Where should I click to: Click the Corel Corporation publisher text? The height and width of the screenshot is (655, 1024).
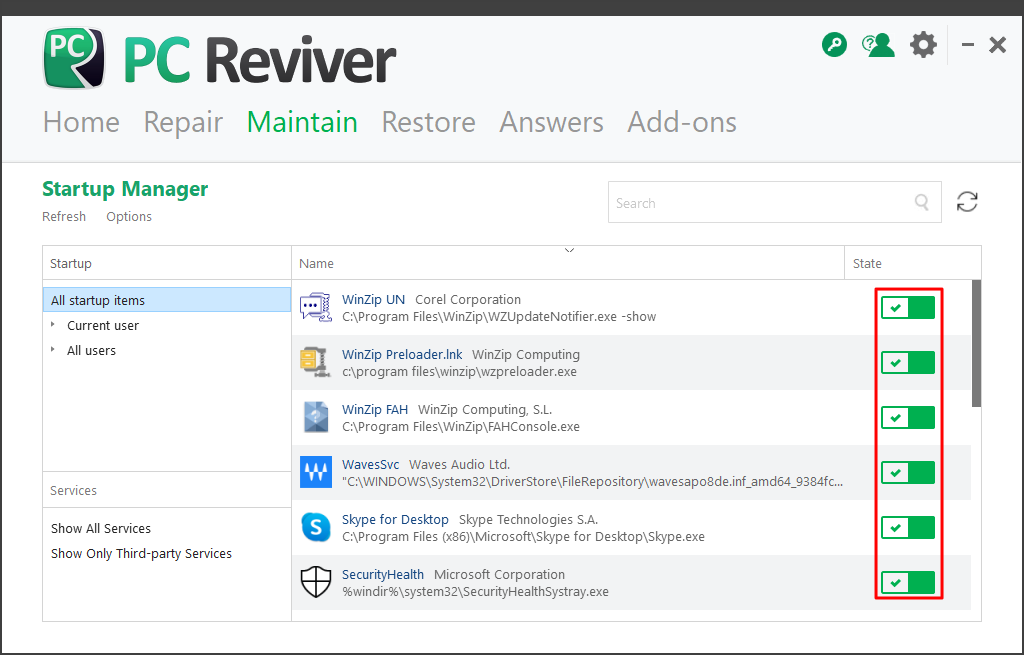pos(468,299)
